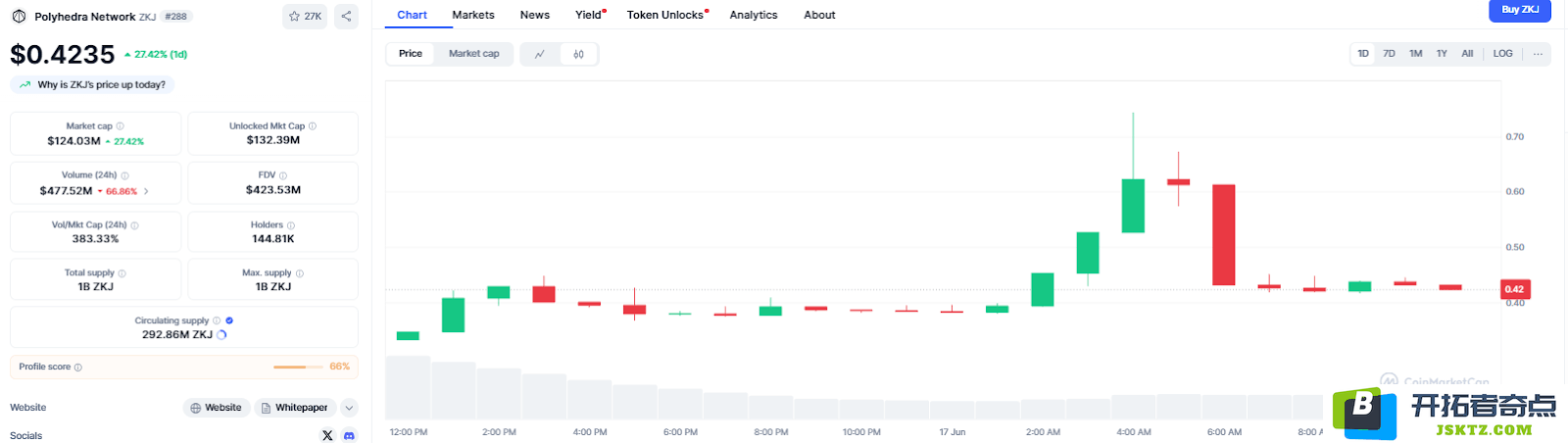Toggle the LOG scale option
Image resolution: width=1568 pixels, height=443 pixels.
point(1502,54)
